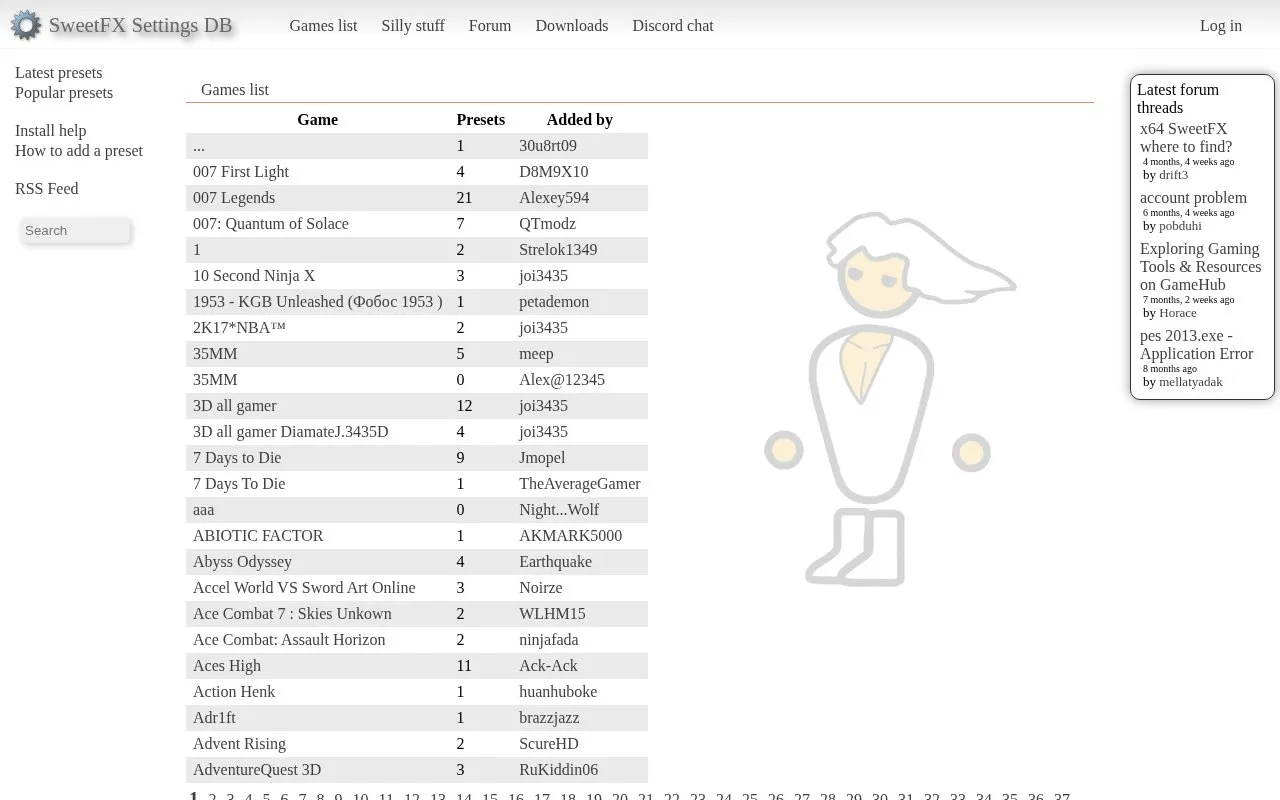Open 007: Quantum of Solace entry
This screenshot has width=1280, height=800.
point(271,224)
